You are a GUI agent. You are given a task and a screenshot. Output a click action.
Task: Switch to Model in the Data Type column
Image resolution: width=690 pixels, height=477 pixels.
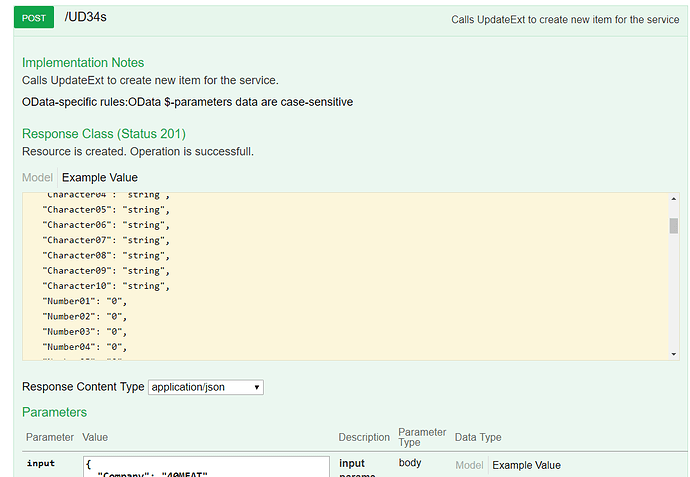click(x=469, y=465)
